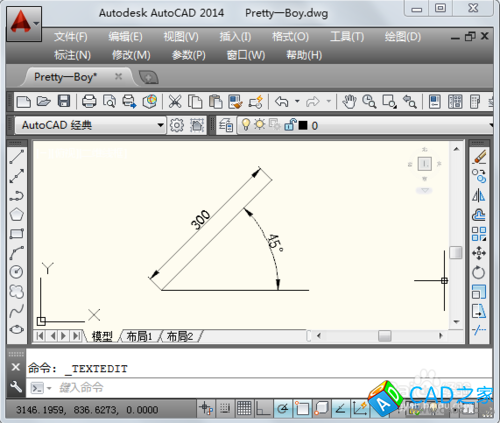
Task: Activate Match Properties brush icon
Action: [x=235, y=101]
